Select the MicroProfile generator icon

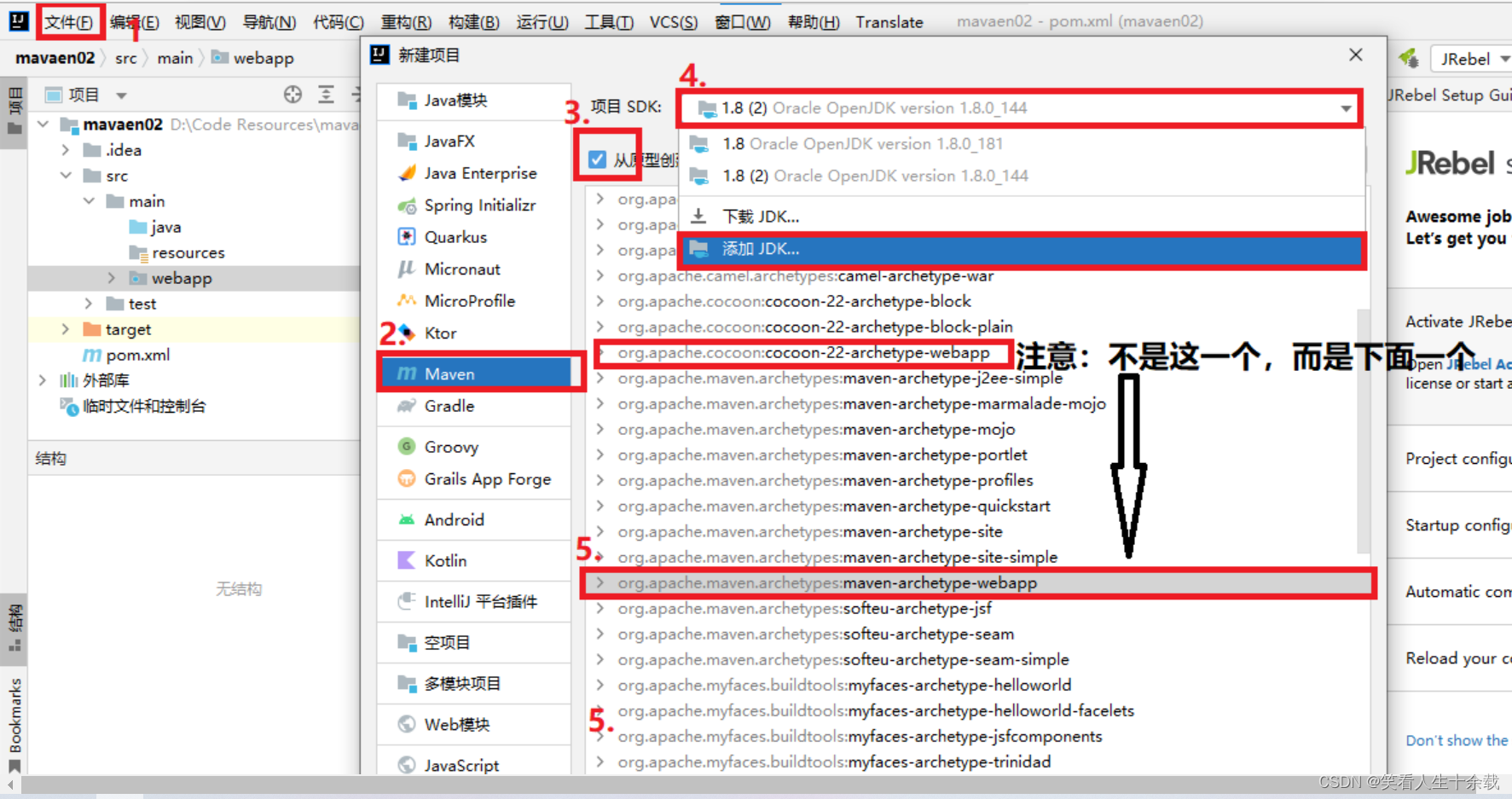[x=407, y=301]
